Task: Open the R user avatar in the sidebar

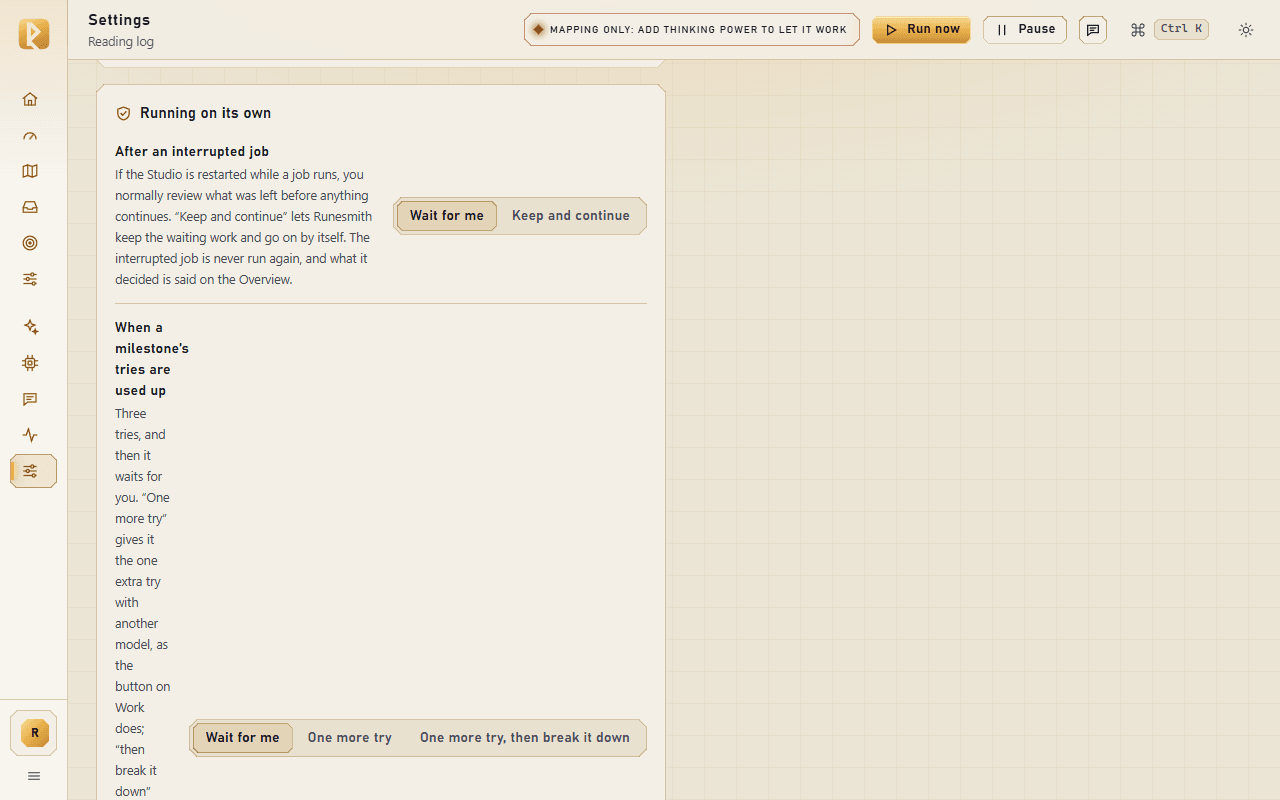Action: [x=33, y=733]
